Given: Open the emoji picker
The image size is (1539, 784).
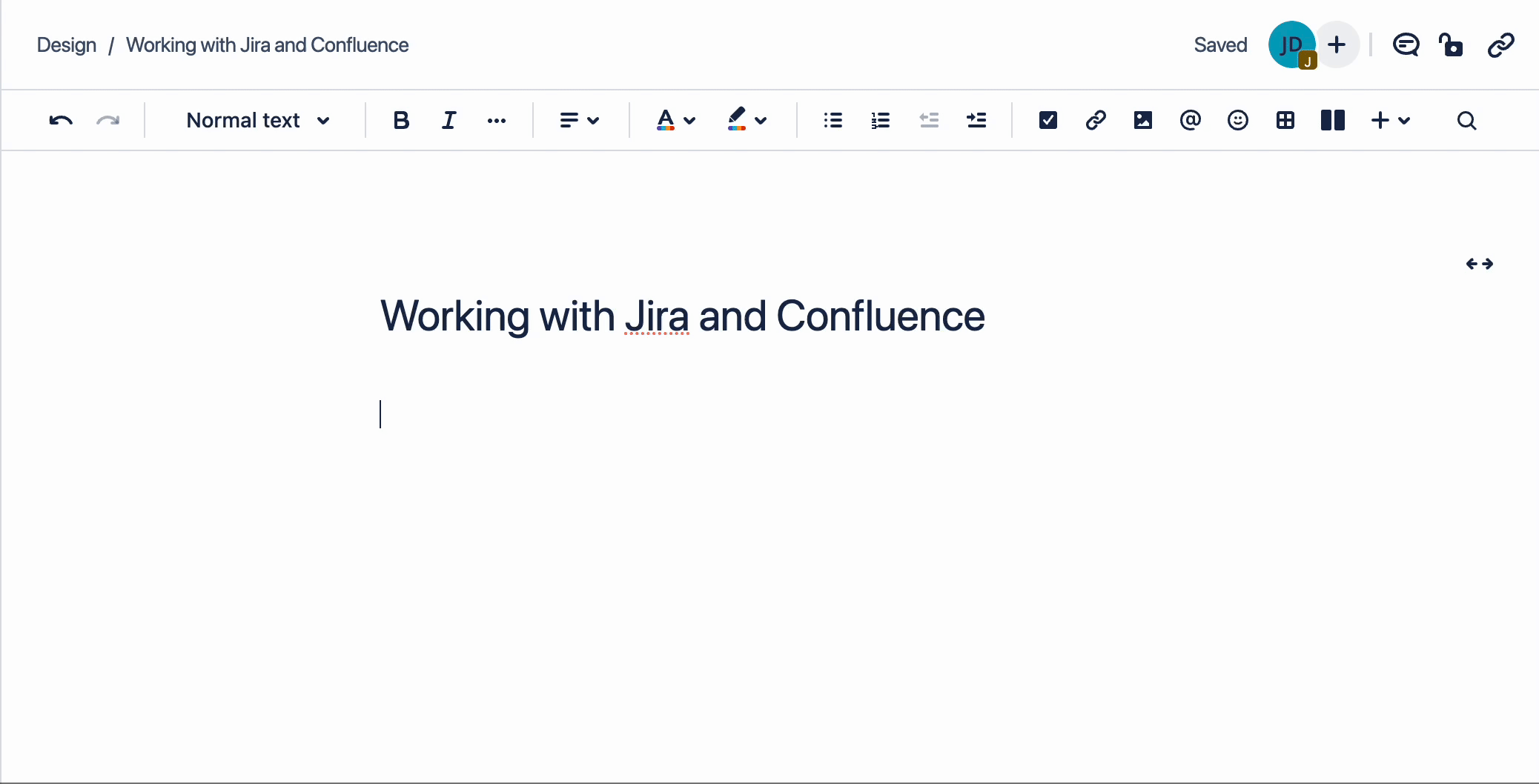Looking at the screenshot, I should pyautogui.click(x=1238, y=120).
